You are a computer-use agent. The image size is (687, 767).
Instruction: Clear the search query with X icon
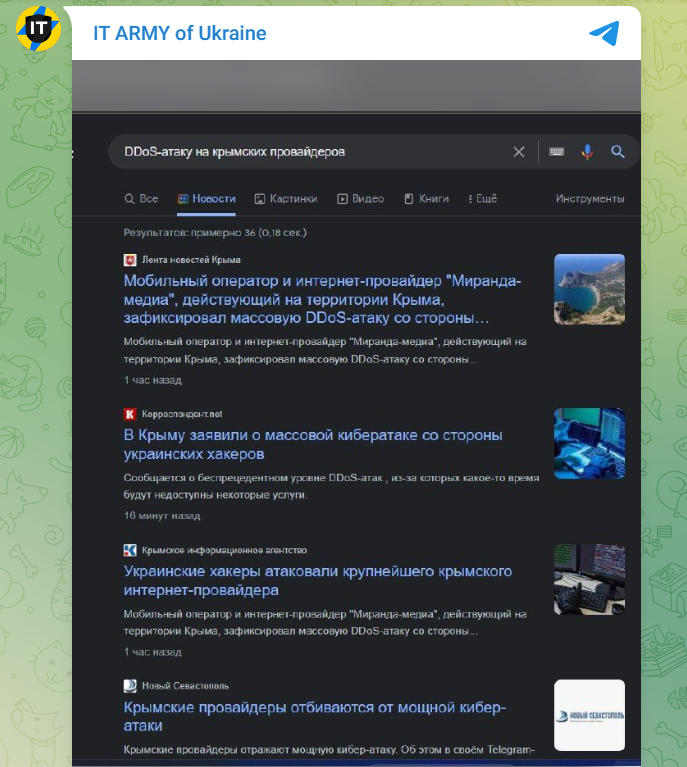(519, 152)
